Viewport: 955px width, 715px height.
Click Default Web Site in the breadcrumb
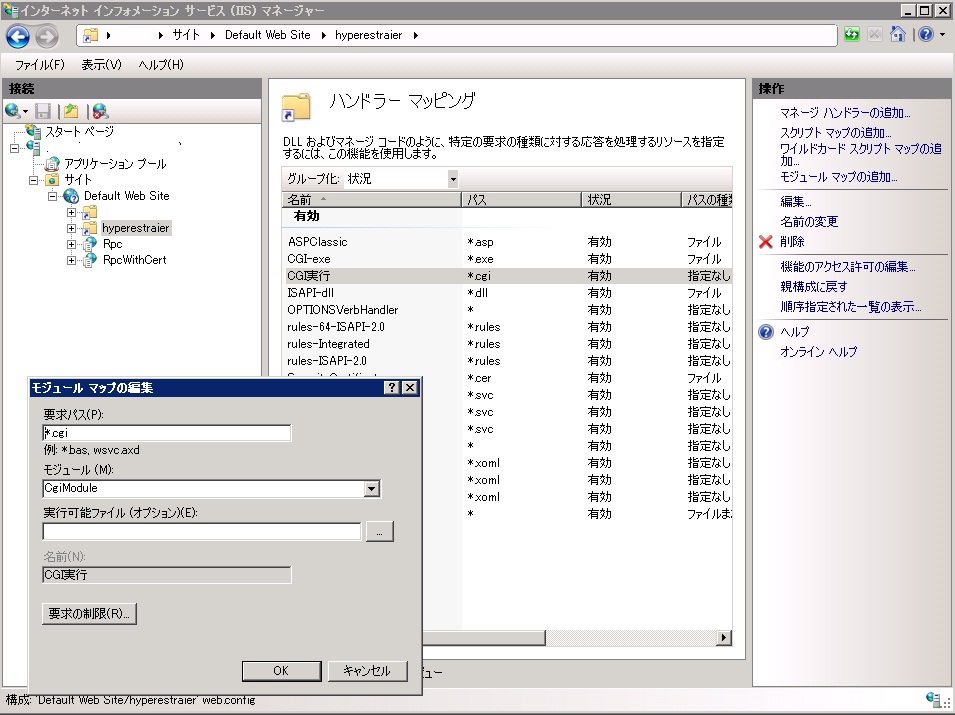(267, 35)
